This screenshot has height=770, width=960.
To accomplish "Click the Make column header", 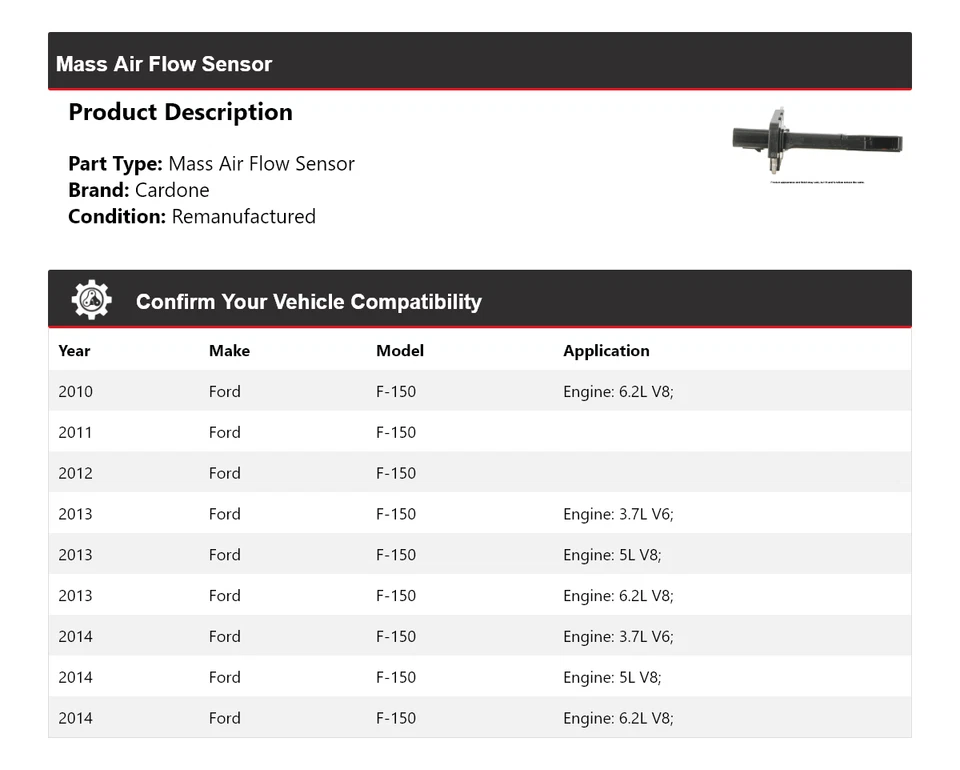I will tap(229, 351).
